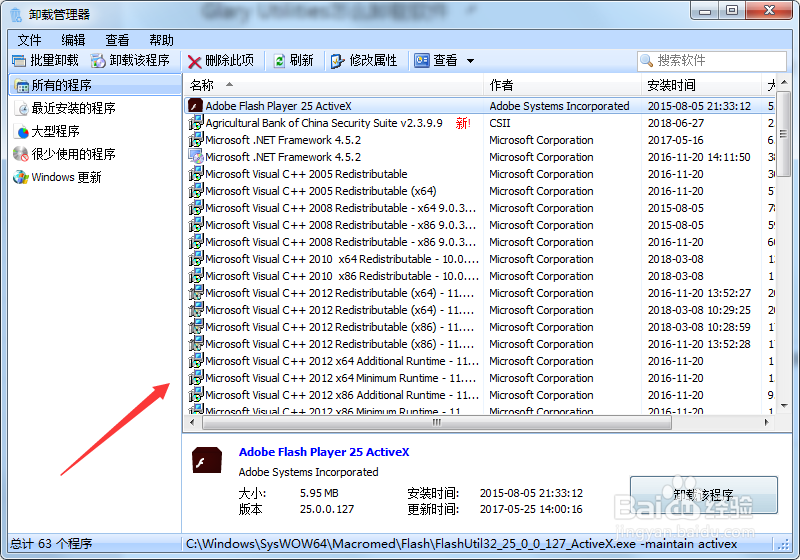Click icon of .NET Framework row dated 2016-11-20
This screenshot has width=800, height=560.
[196, 157]
